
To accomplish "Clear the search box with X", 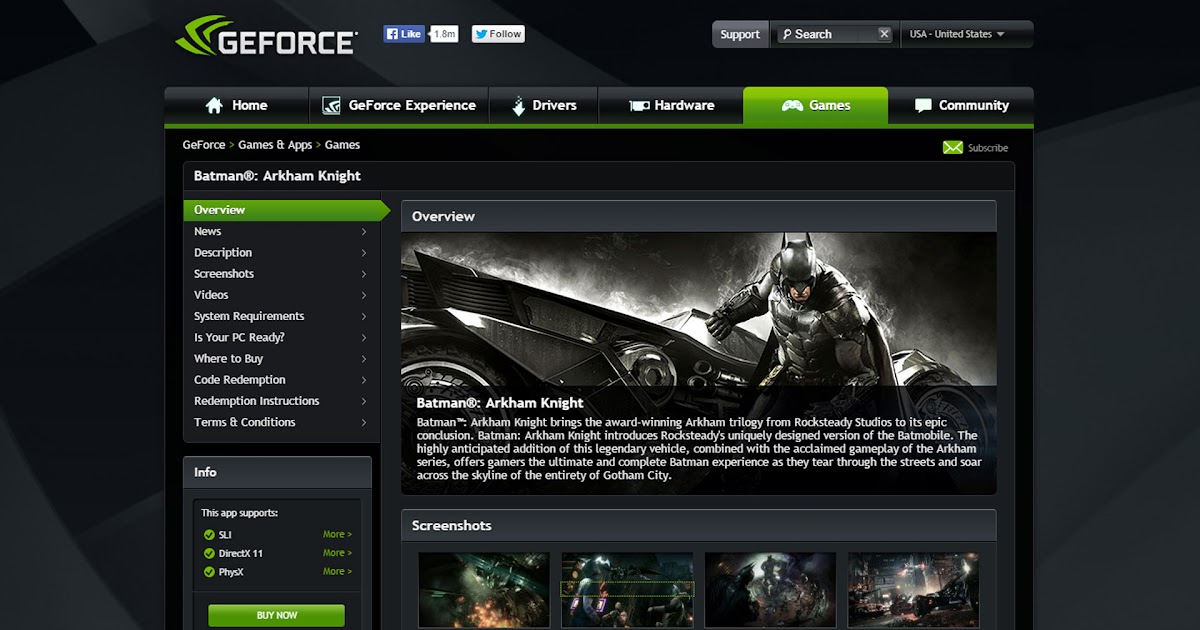I will coord(884,34).
